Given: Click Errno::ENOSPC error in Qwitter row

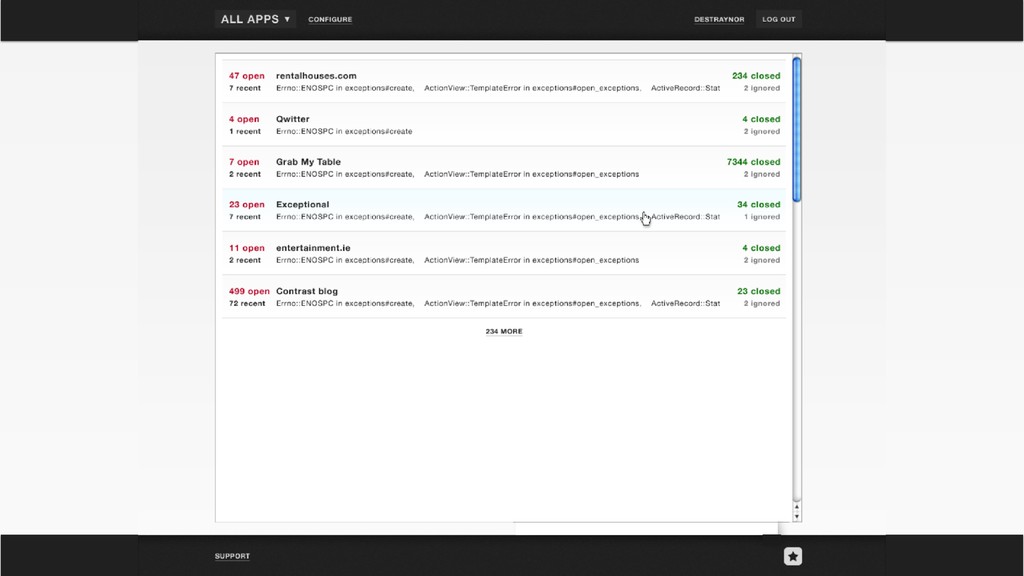Looking at the screenshot, I should (x=344, y=131).
